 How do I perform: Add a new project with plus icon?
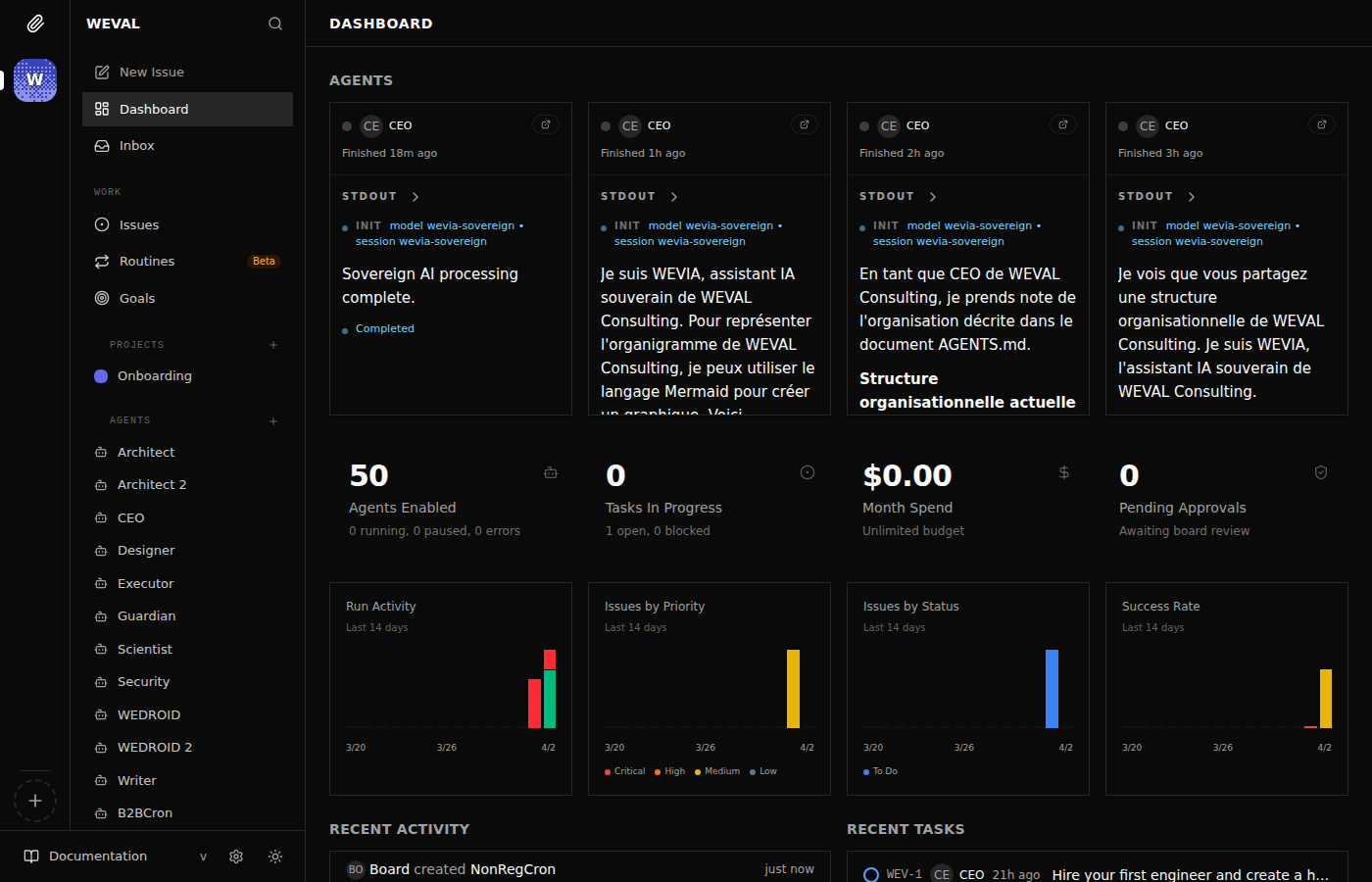click(273, 345)
